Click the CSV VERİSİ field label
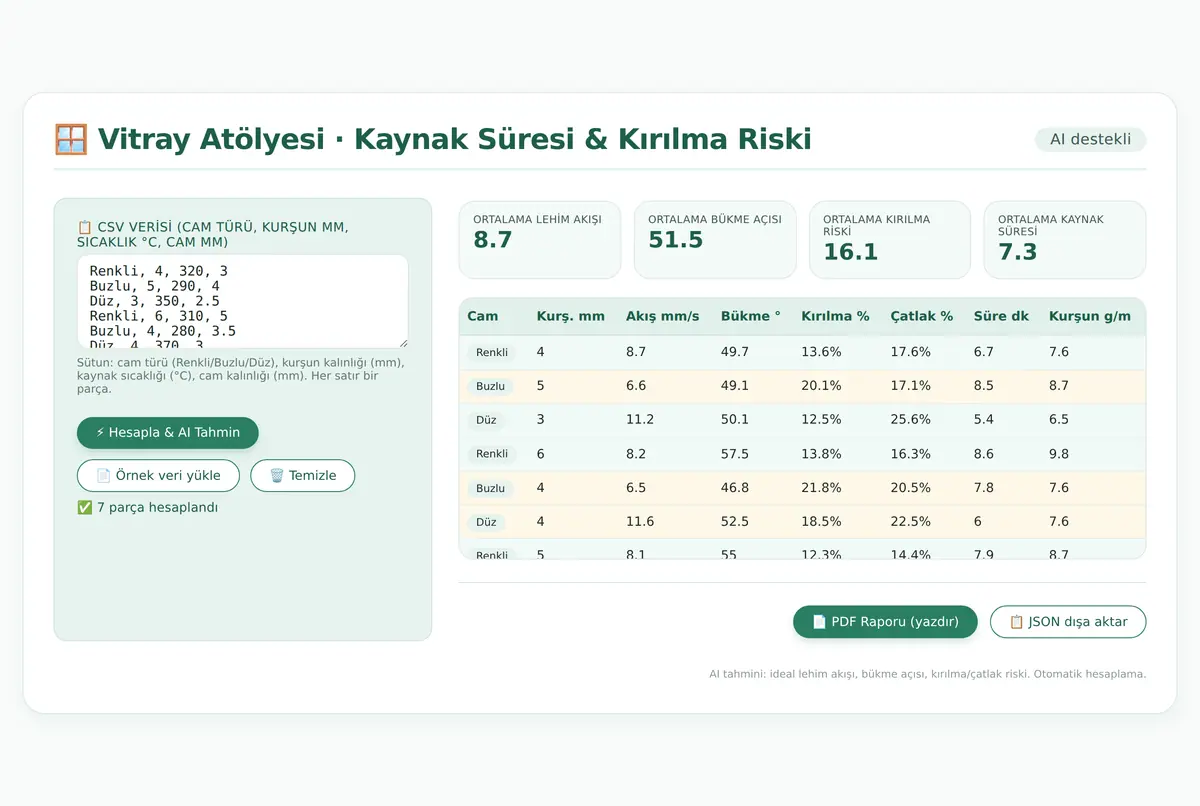 tap(213, 234)
